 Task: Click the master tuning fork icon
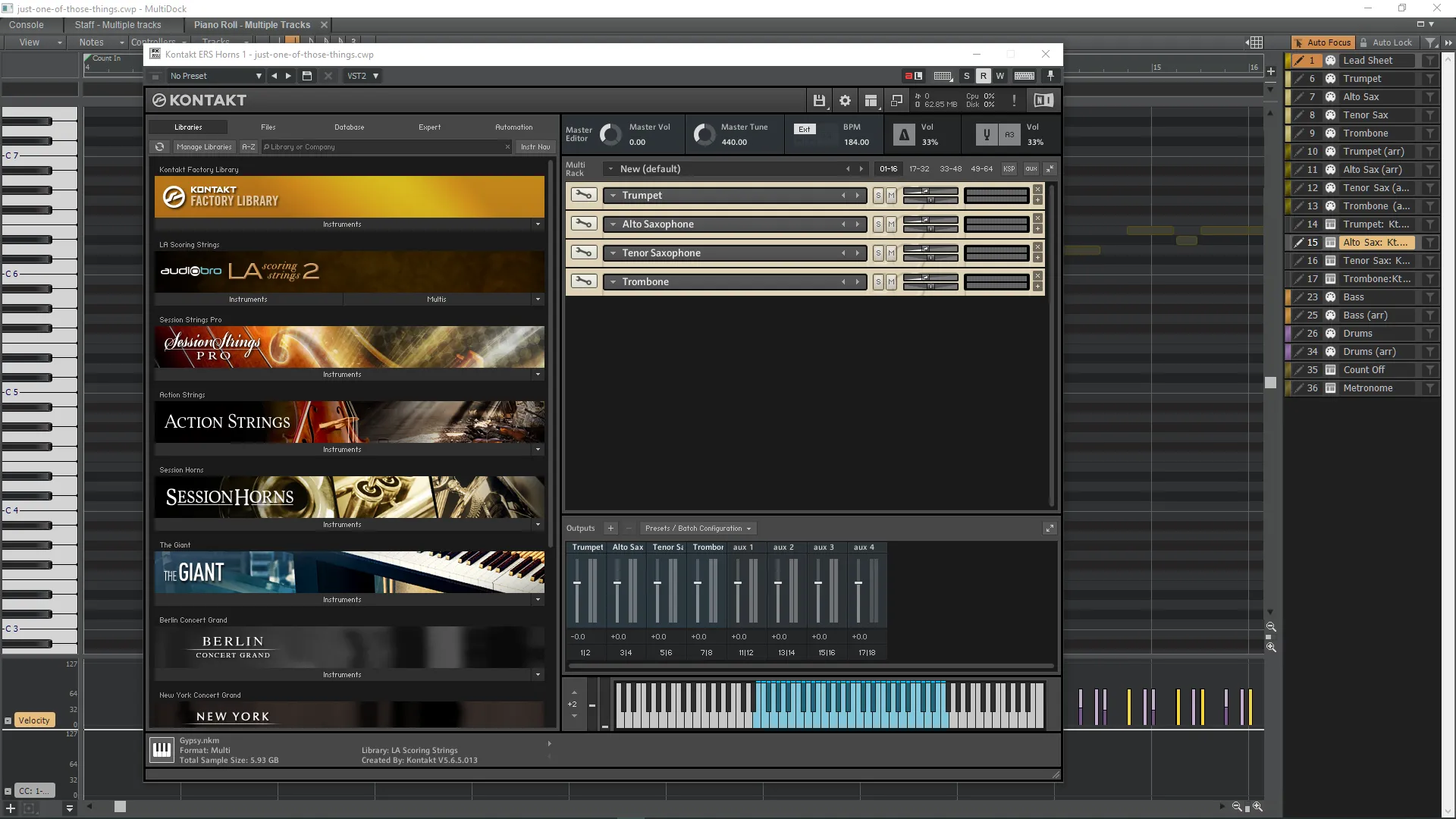[986, 134]
